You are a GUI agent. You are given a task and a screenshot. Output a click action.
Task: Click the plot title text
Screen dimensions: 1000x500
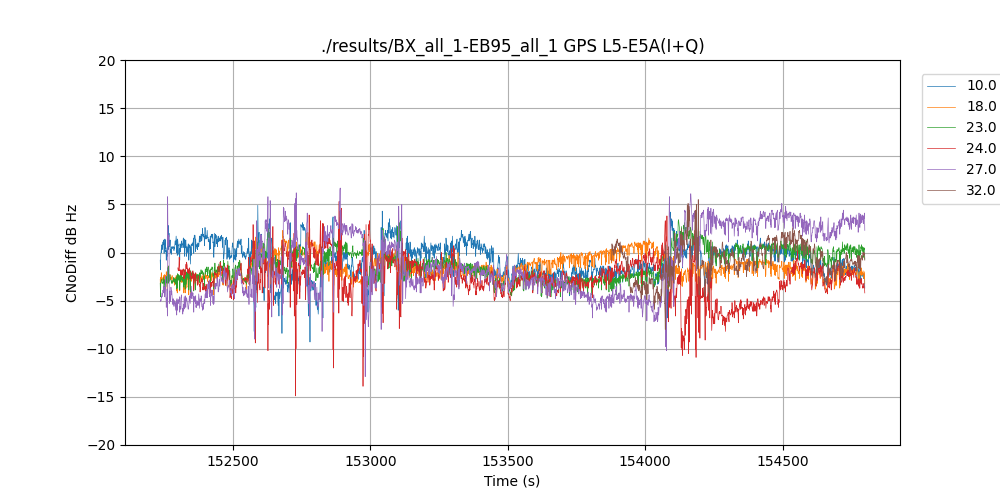point(512,46)
